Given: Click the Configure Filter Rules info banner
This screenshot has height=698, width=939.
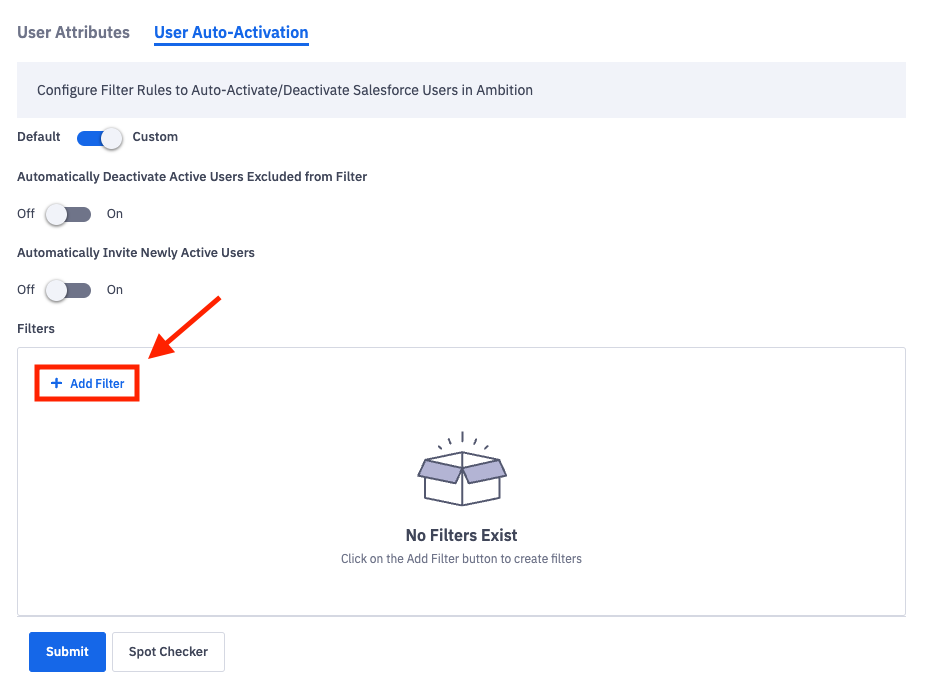Looking at the screenshot, I should (x=461, y=90).
